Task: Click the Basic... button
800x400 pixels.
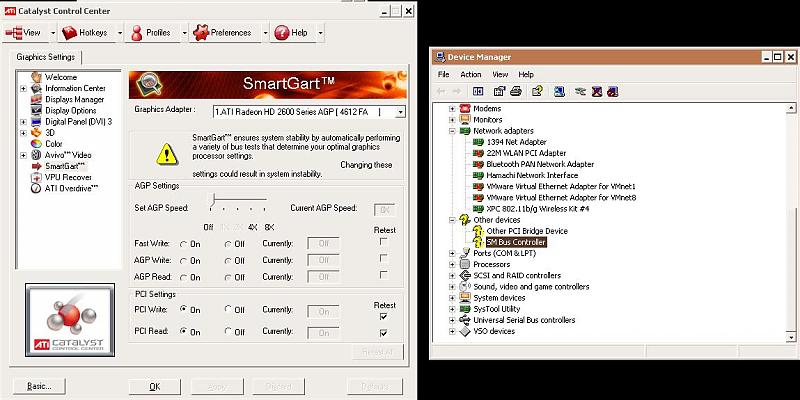Action: tap(39, 386)
